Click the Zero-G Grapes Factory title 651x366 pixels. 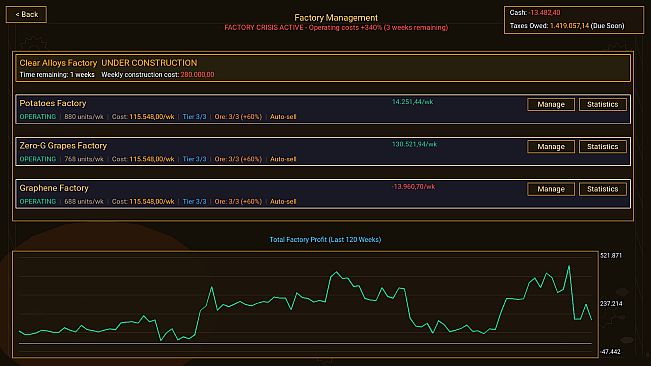pyautogui.click(x=63, y=146)
